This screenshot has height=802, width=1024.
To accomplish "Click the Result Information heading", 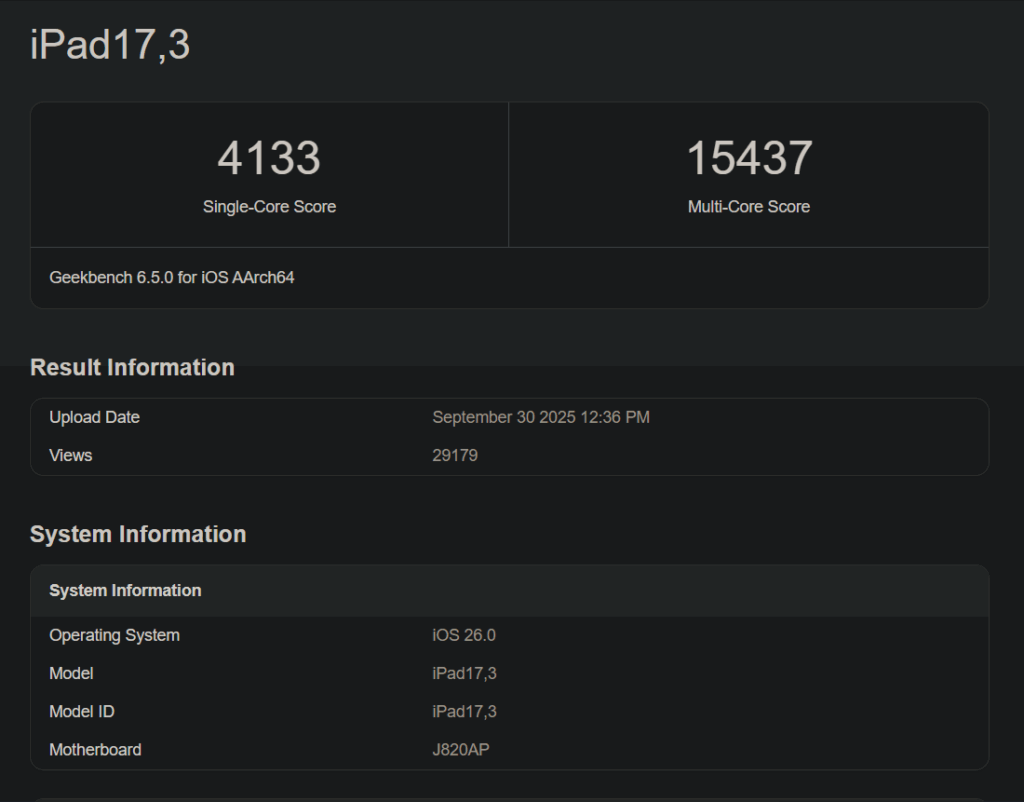I will coord(132,367).
